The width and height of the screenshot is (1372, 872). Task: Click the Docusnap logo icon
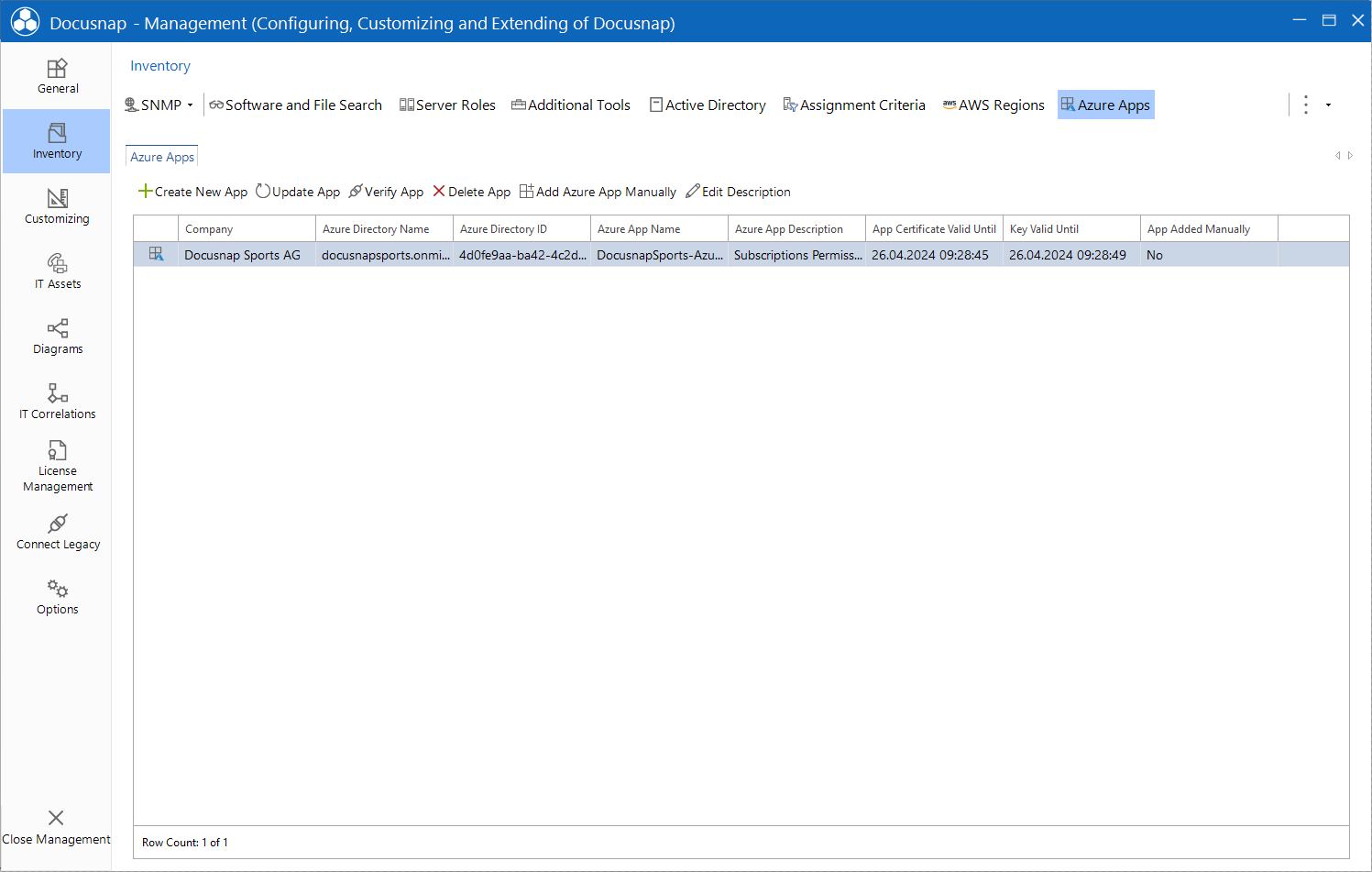25,22
